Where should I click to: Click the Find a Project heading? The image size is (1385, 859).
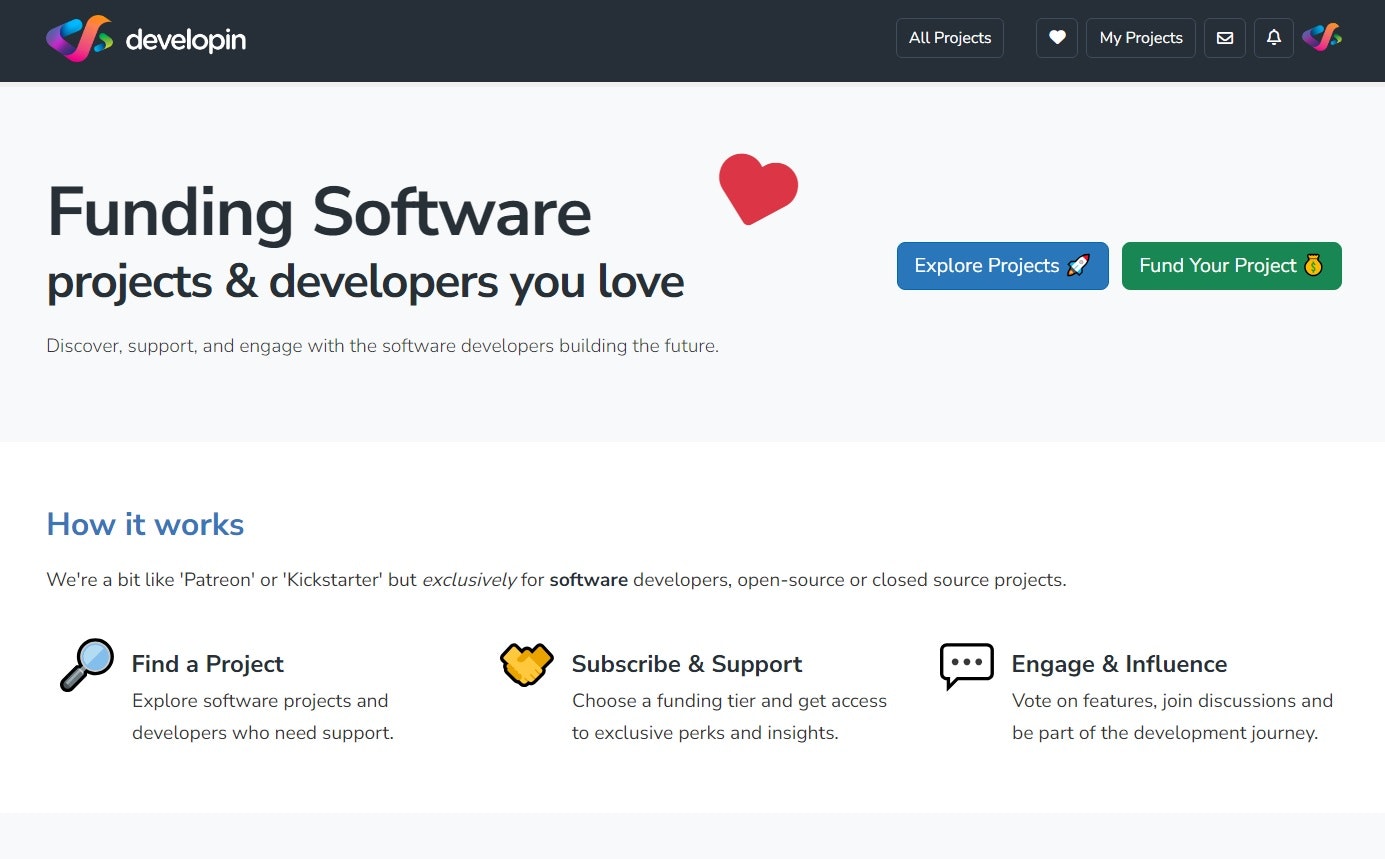click(207, 664)
